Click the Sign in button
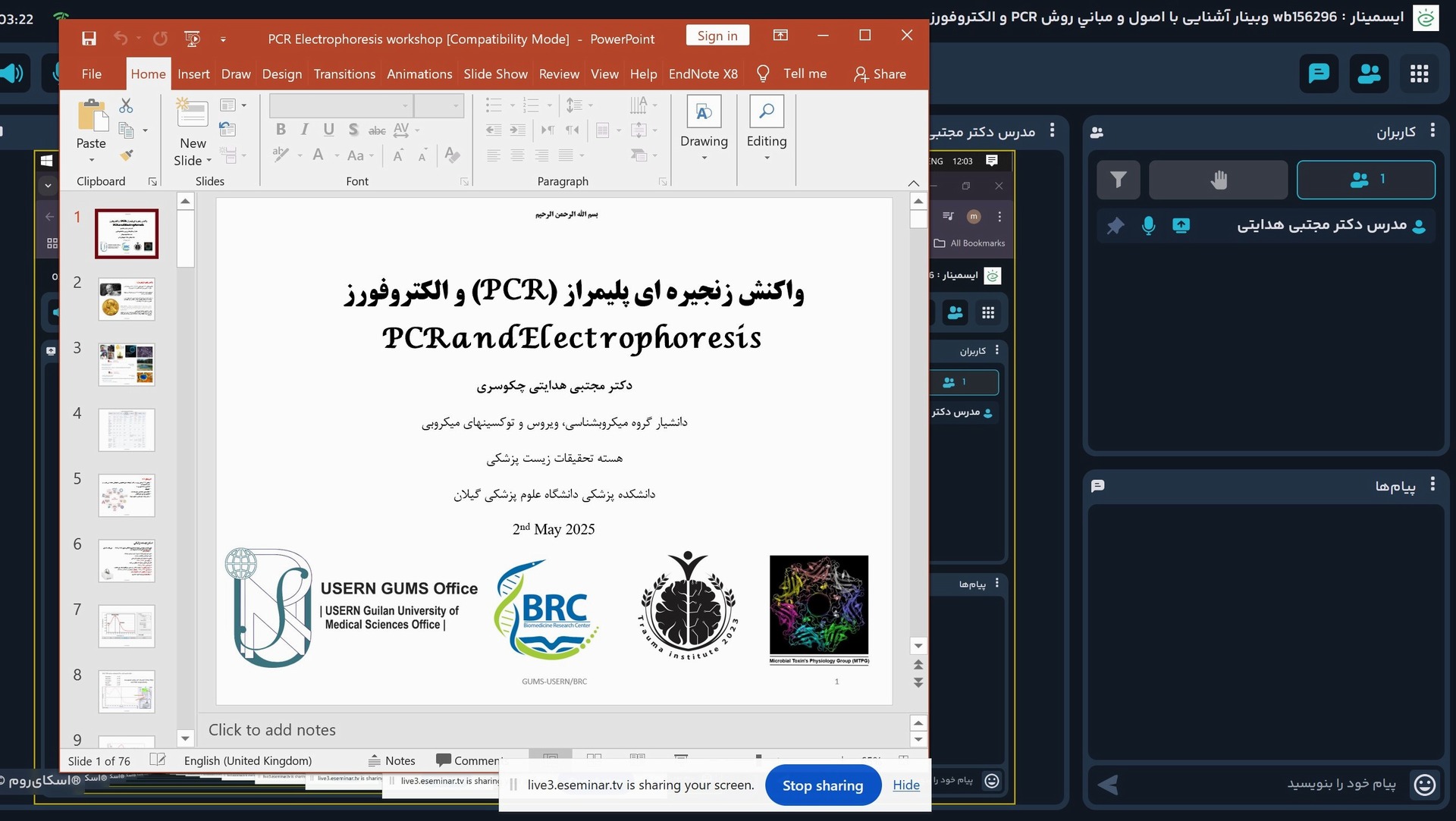Screen dimensions: 1456x821 tap(717, 36)
